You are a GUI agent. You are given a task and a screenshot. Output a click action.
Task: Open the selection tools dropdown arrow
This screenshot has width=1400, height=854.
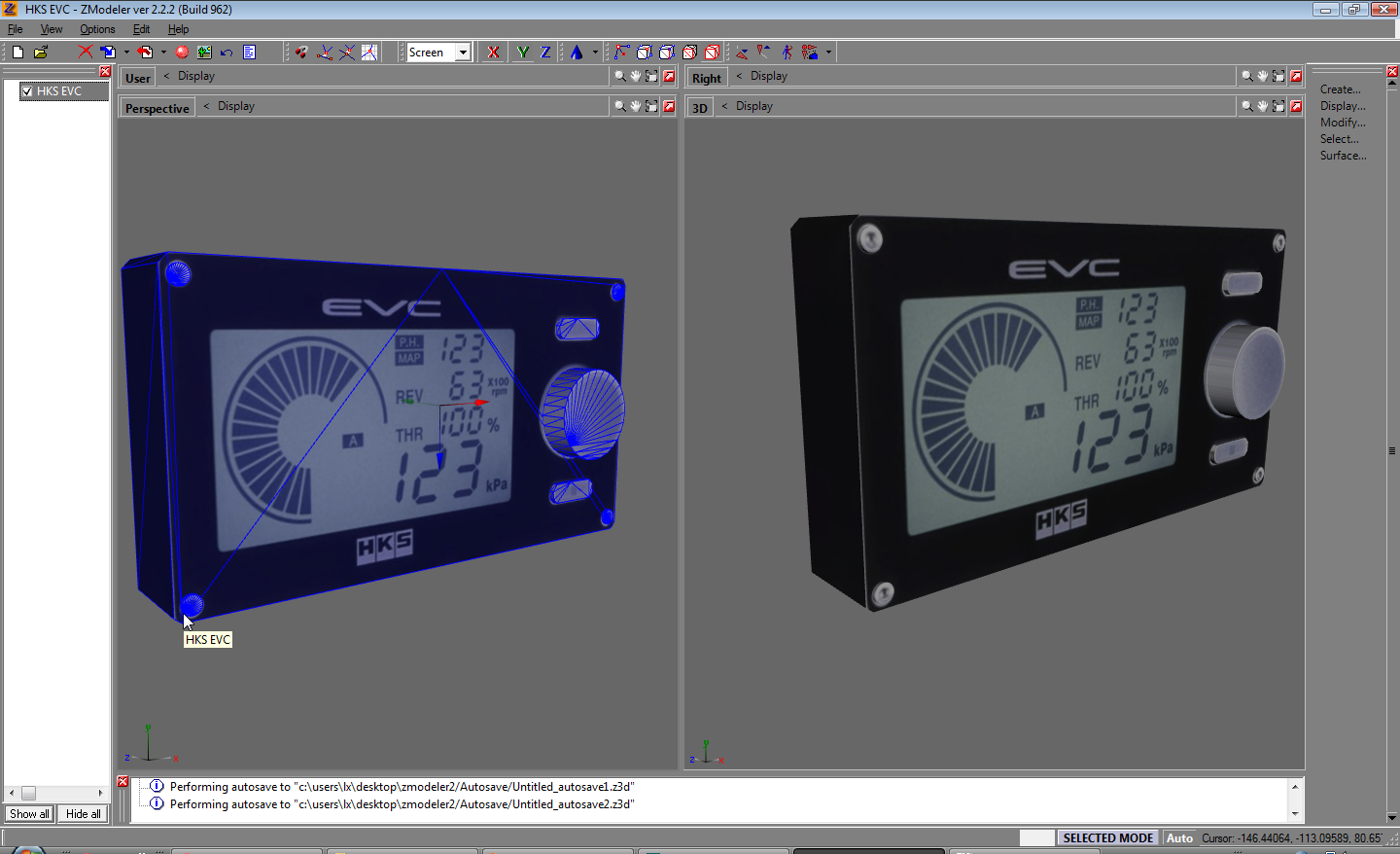coord(828,53)
